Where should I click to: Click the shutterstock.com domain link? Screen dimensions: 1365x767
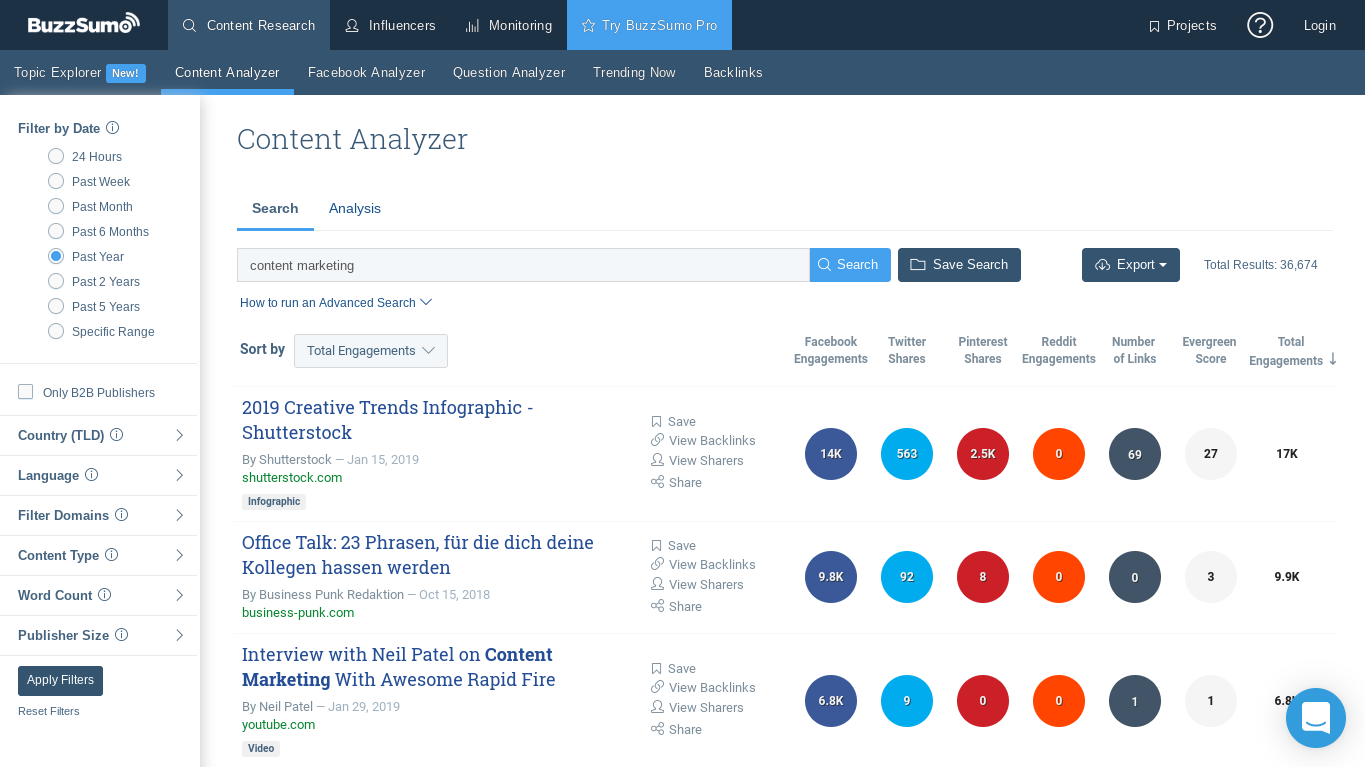coord(292,477)
